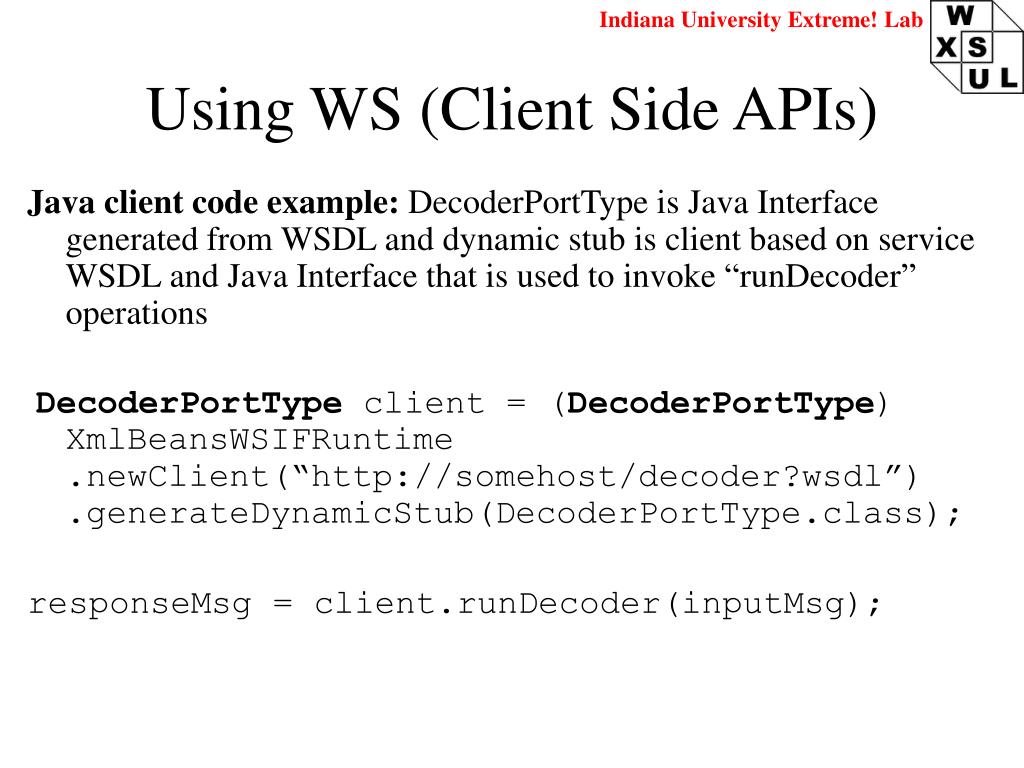
Task: Click the .generateDynamicStub method call
Action: point(270,514)
